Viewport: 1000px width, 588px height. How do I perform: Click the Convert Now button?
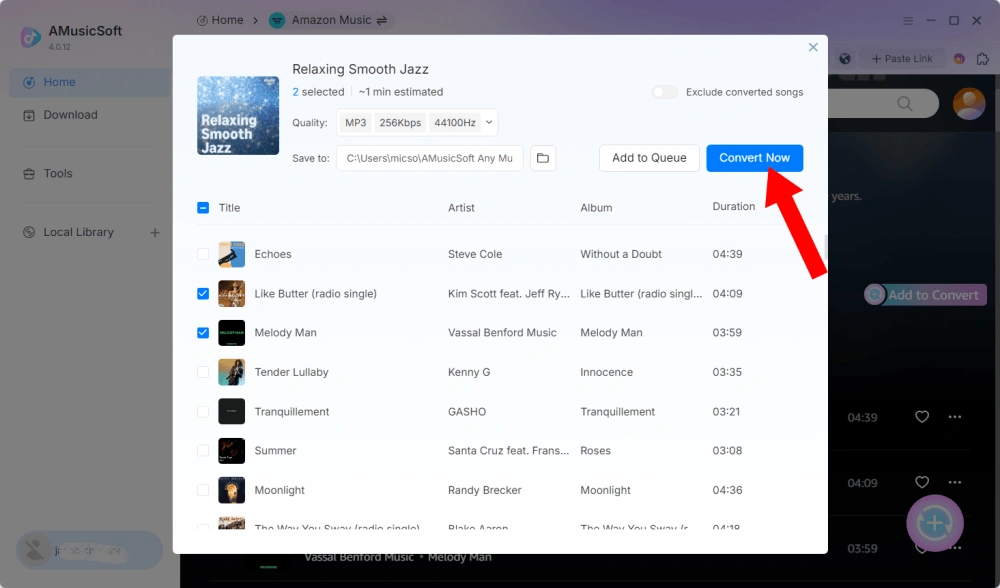pos(754,158)
